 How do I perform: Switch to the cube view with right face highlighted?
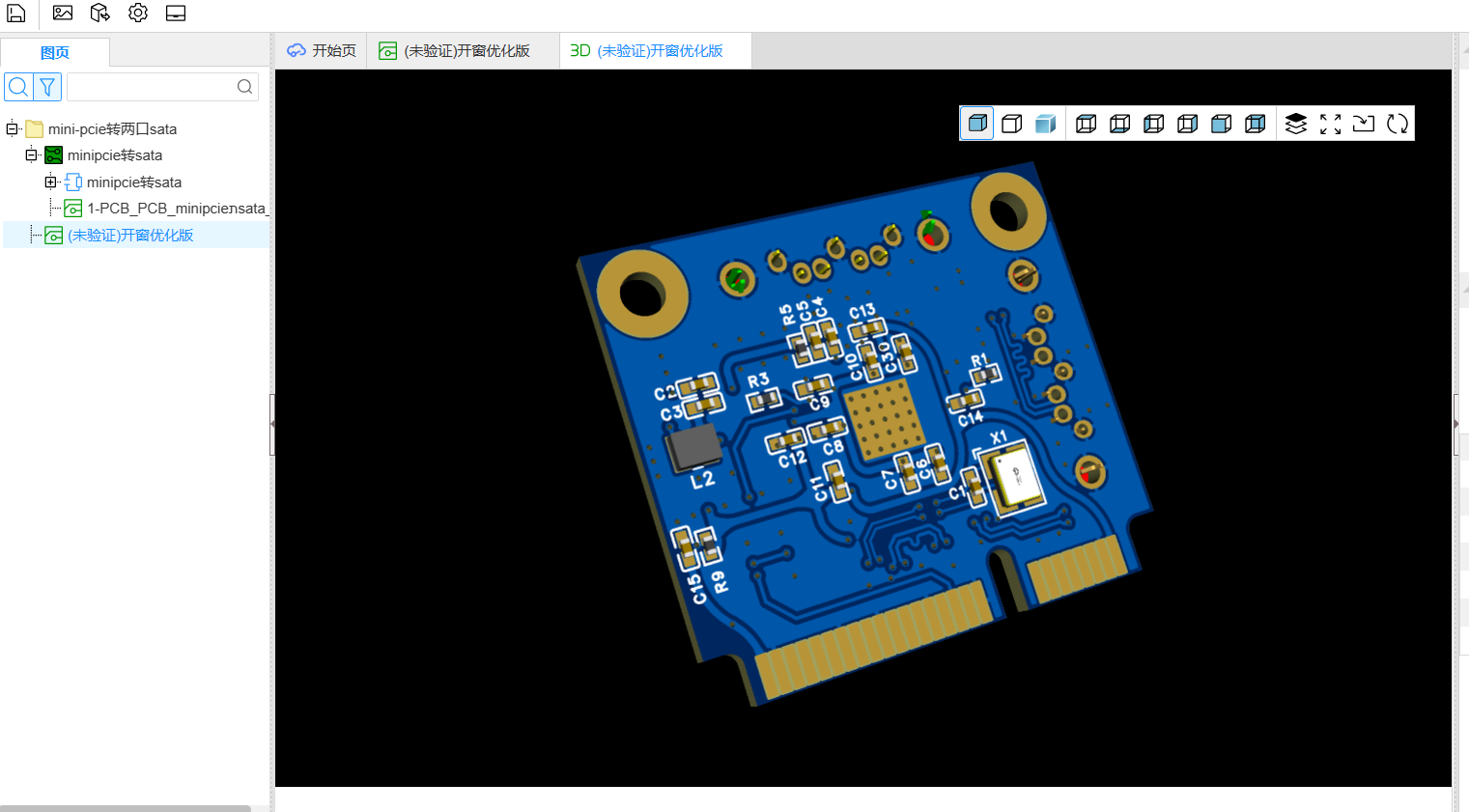(1188, 124)
